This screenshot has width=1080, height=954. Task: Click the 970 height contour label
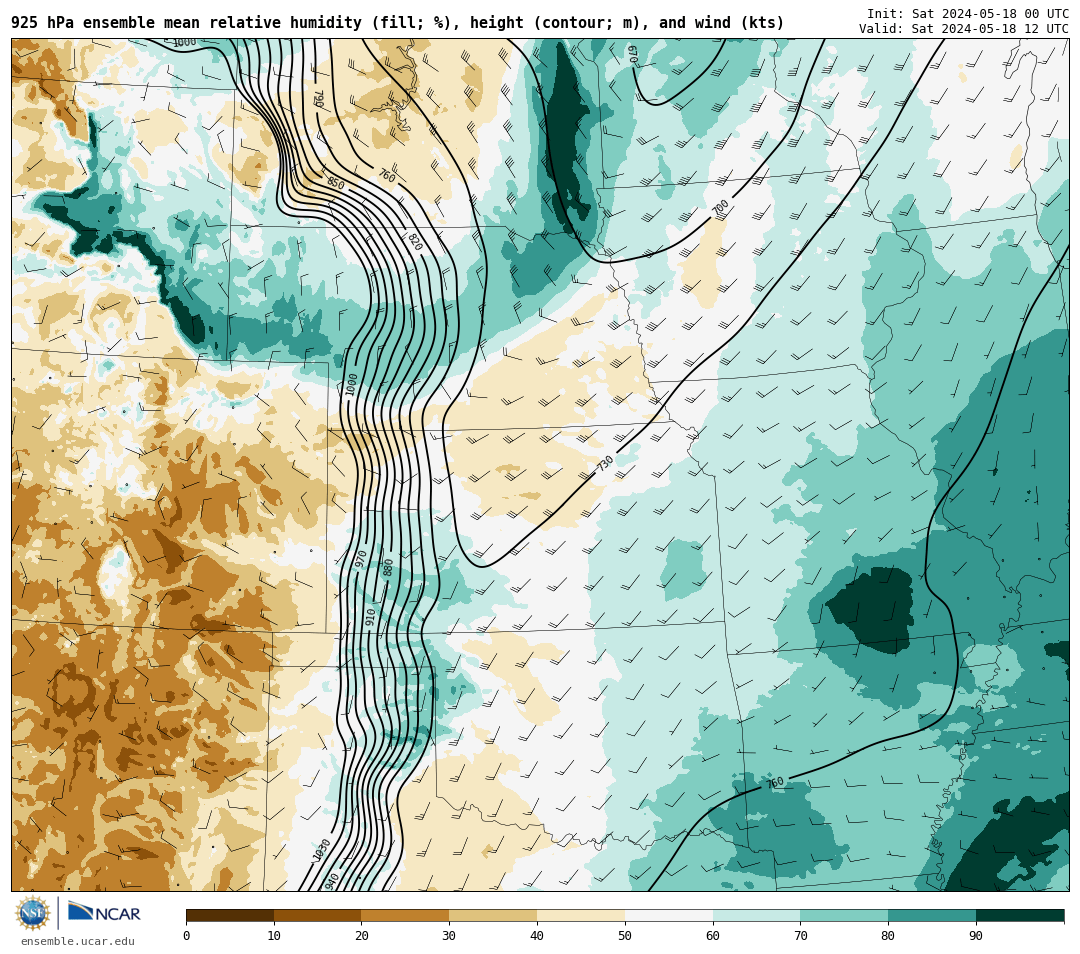pos(360,559)
